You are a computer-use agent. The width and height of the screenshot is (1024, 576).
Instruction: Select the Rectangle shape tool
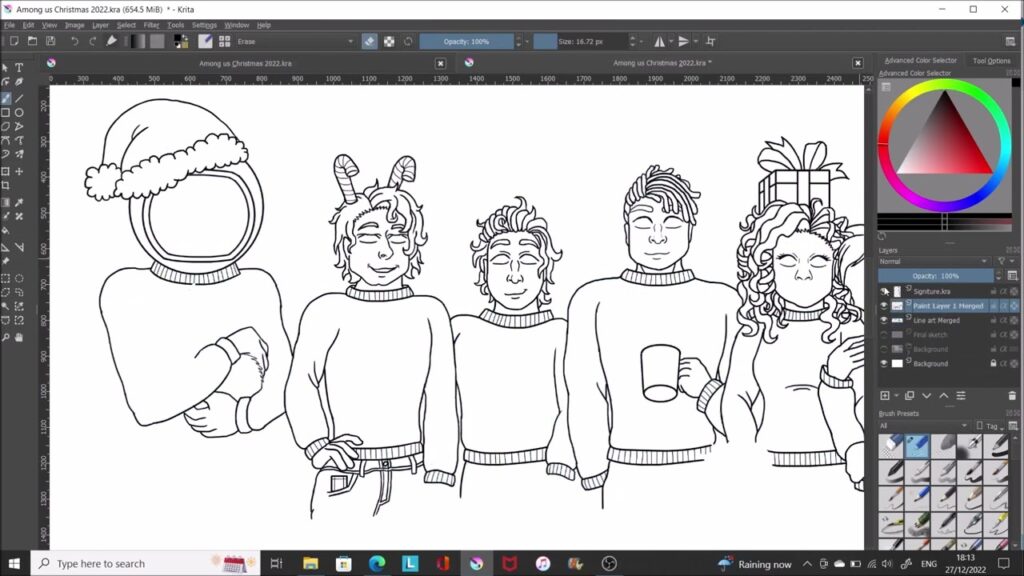point(6,112)
